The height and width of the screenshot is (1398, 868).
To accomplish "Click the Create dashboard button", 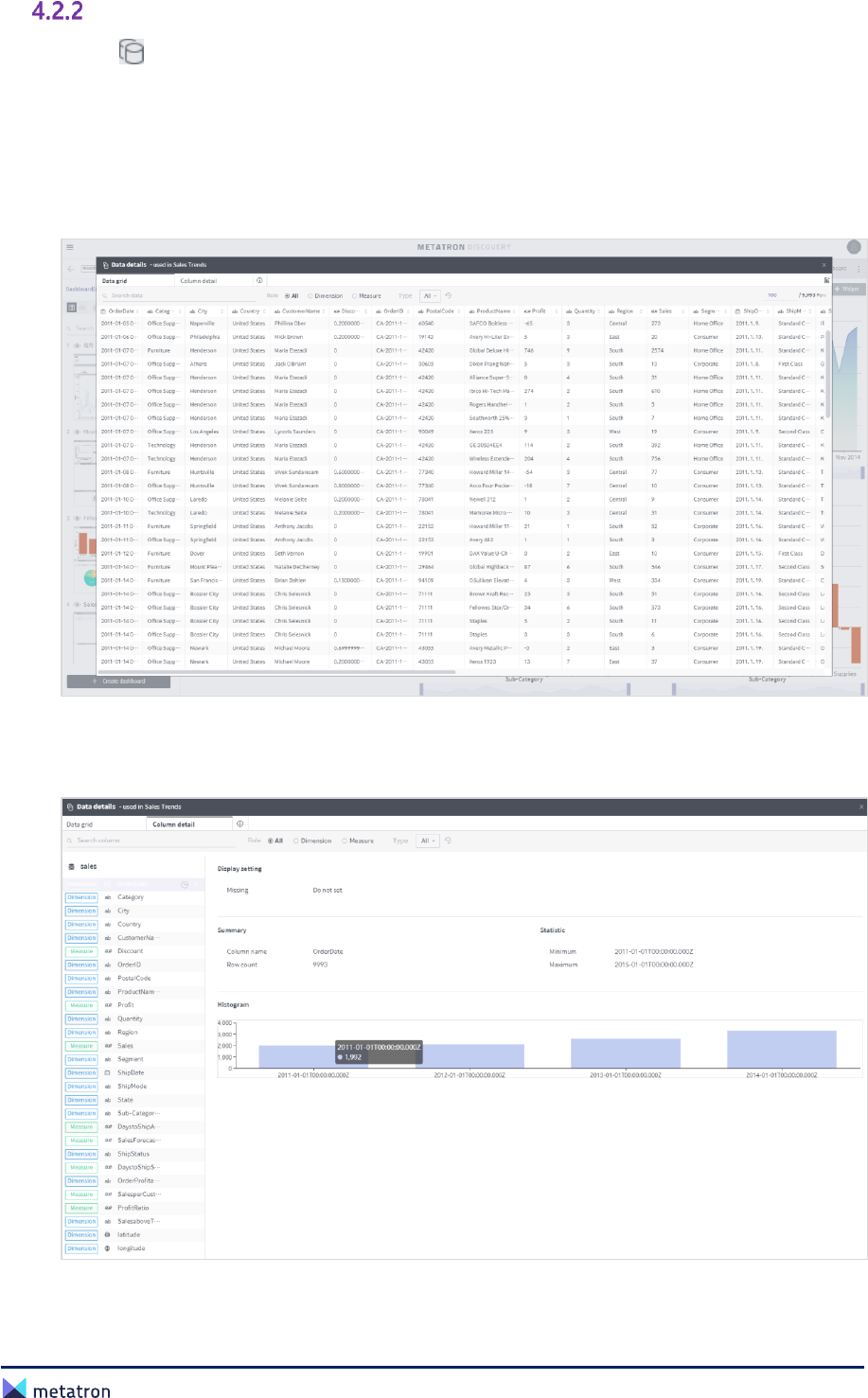I will pos(119,681).
